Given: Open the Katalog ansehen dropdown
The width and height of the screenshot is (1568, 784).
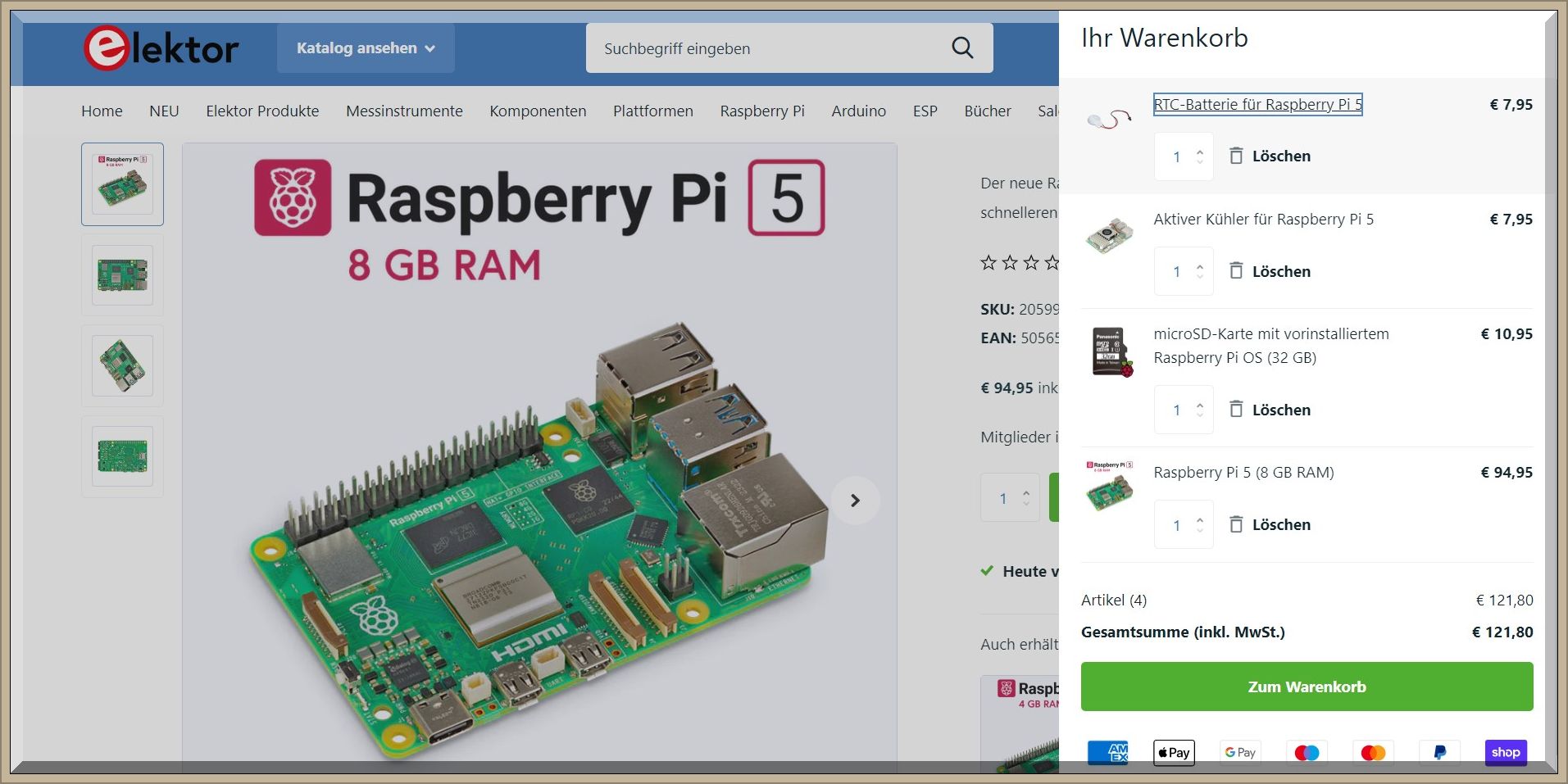Looking at the screenshot, I should tap(366, 48).
